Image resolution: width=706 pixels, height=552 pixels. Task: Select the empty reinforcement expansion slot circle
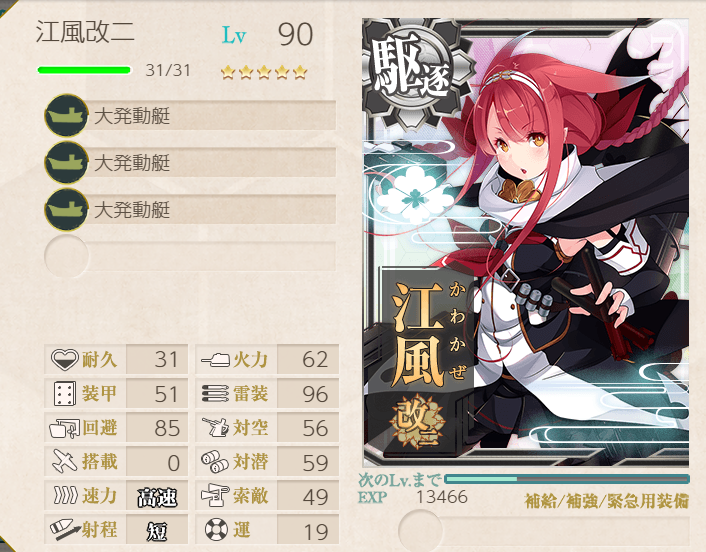pos(420,530)
